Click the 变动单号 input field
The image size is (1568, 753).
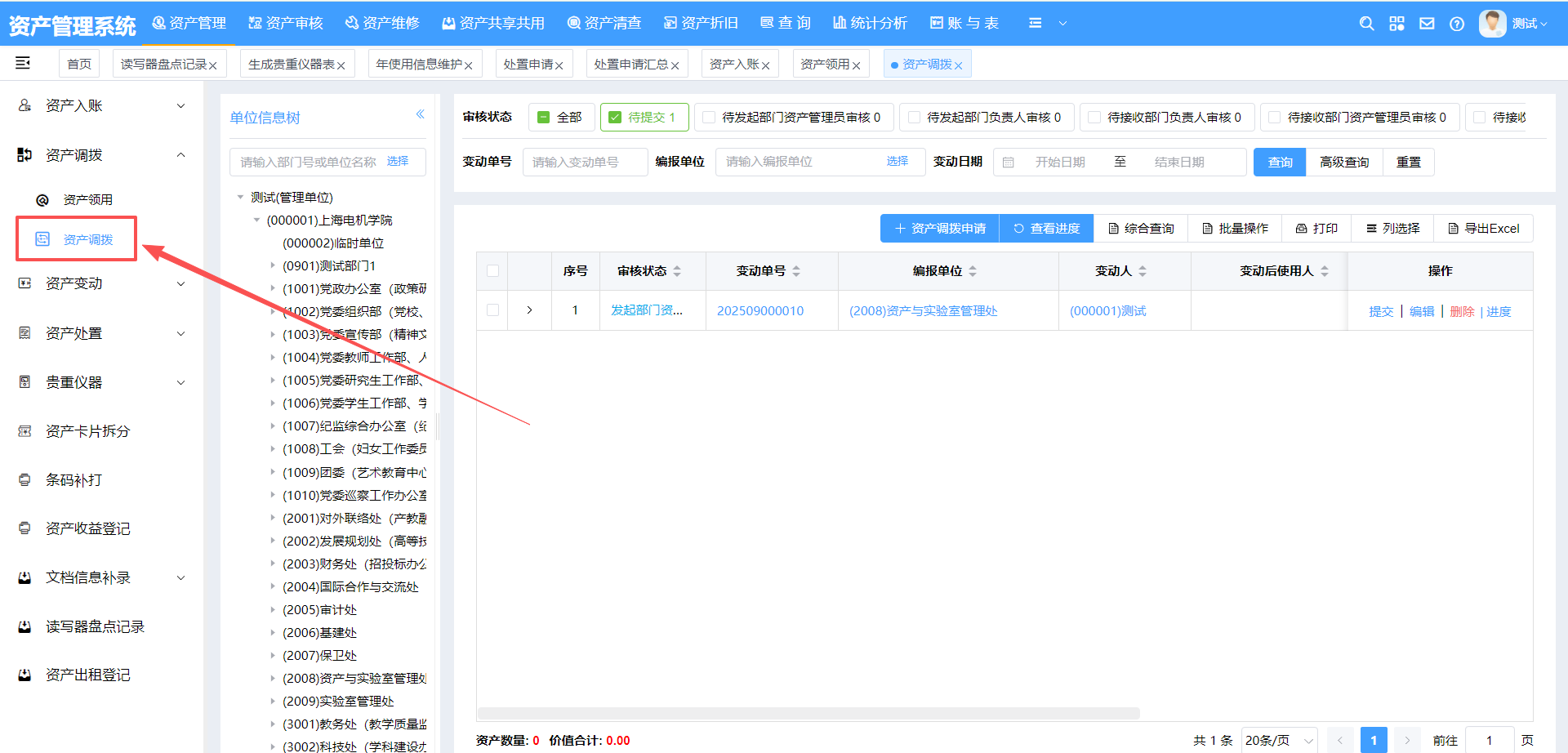coord(584,163)
